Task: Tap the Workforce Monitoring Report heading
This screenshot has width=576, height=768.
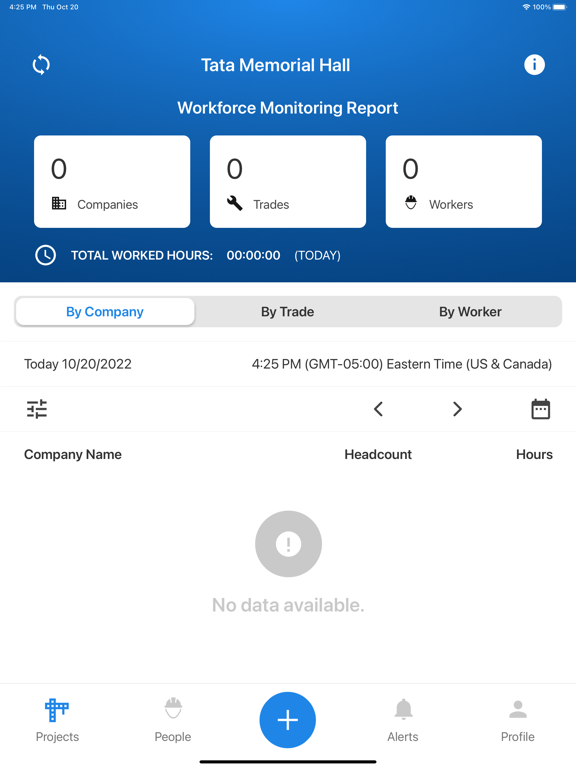Action: click(288, 108)
